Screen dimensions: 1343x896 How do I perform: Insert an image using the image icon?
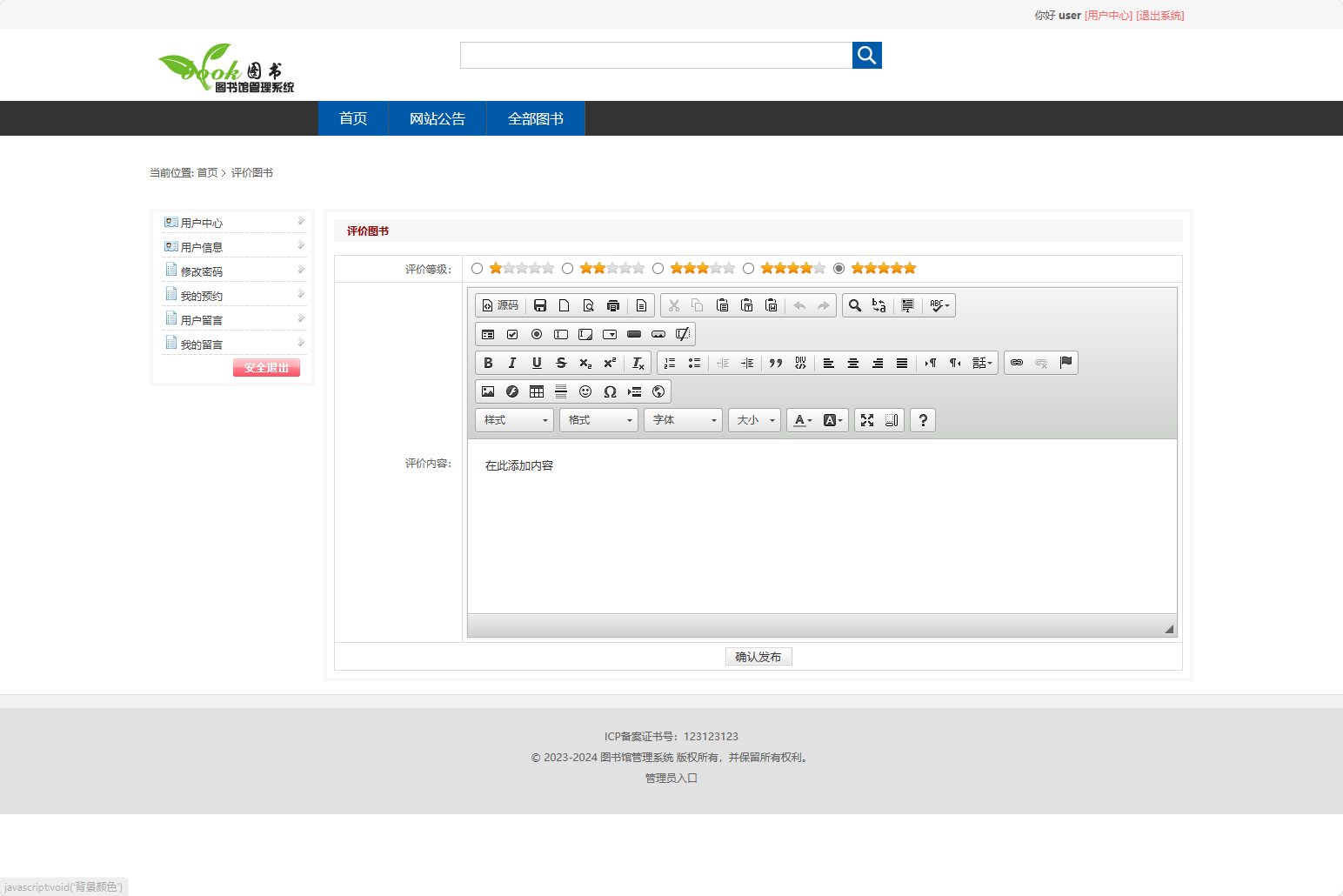[488, 391]
